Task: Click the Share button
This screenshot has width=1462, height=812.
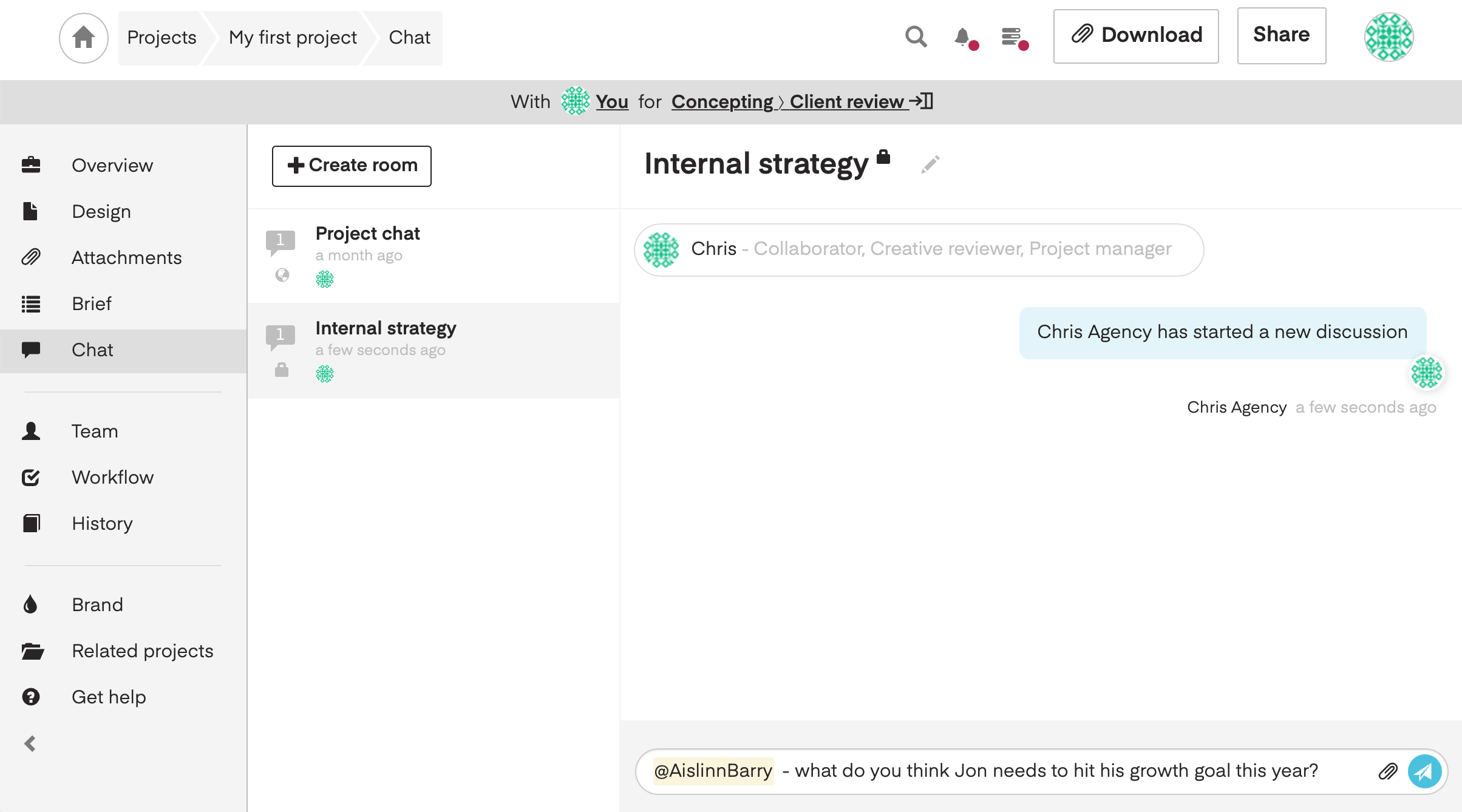Action: 1281,35
